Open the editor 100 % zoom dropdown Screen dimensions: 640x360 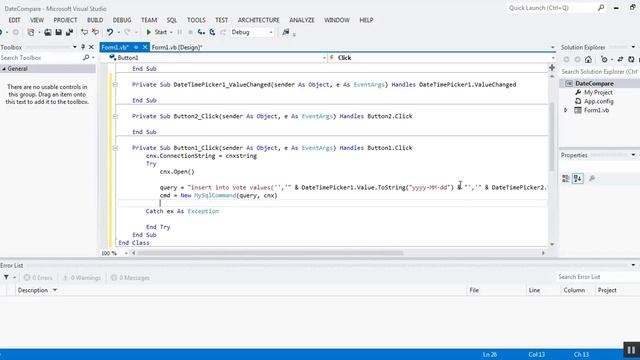pos(126,253)
